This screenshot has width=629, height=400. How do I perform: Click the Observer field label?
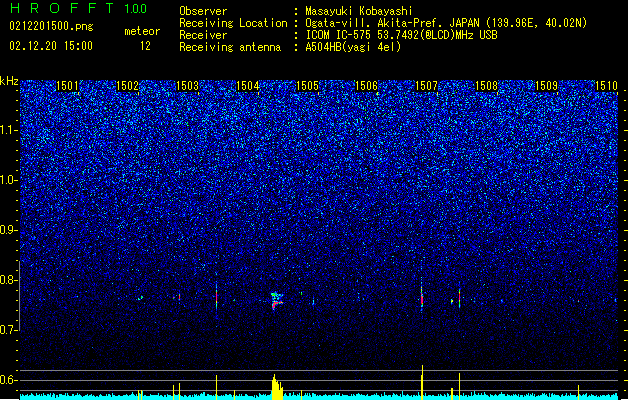(x=203, y=11)
